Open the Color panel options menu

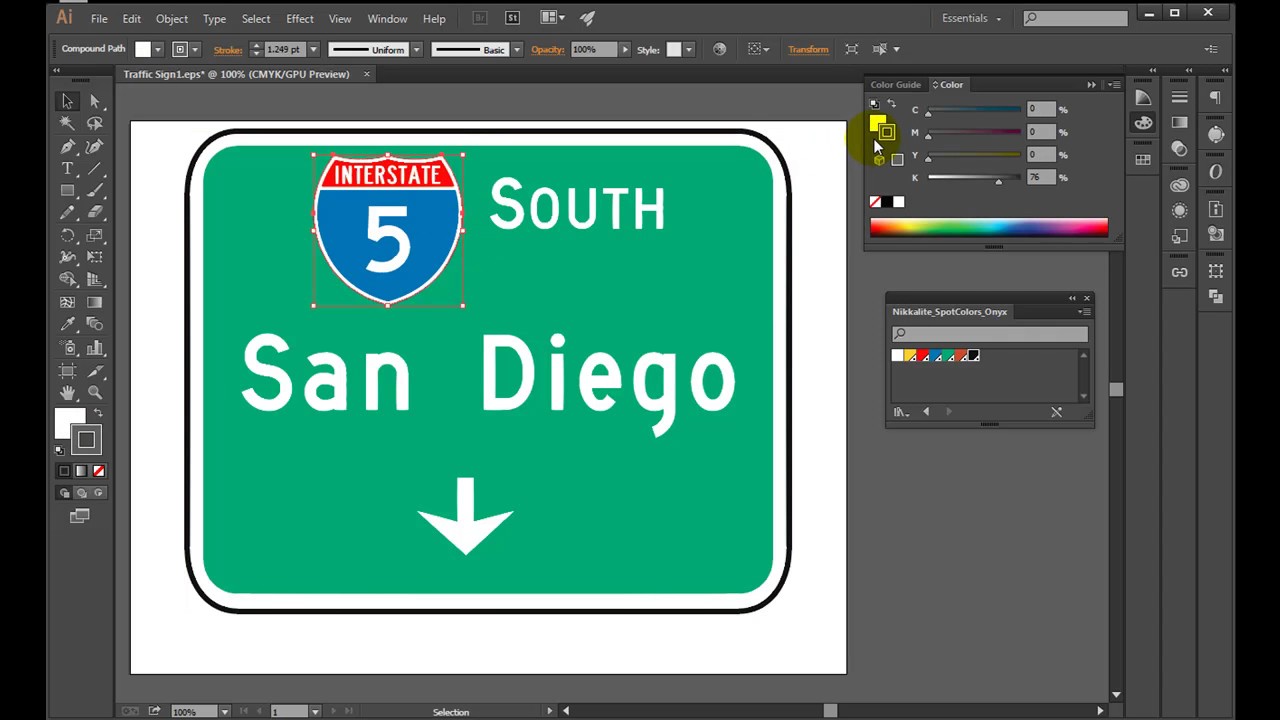click(x=1114, y=85)
